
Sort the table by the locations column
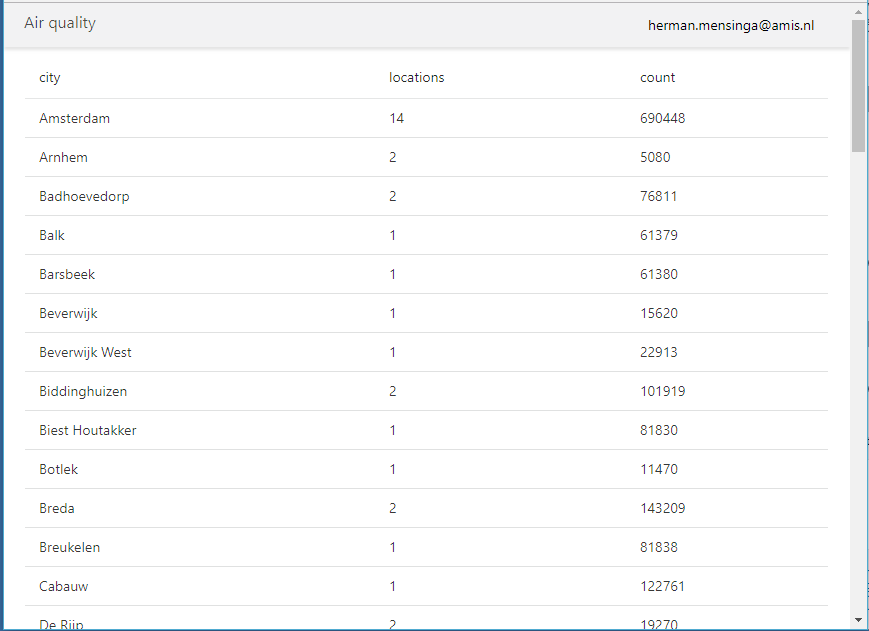coord(416,77)
